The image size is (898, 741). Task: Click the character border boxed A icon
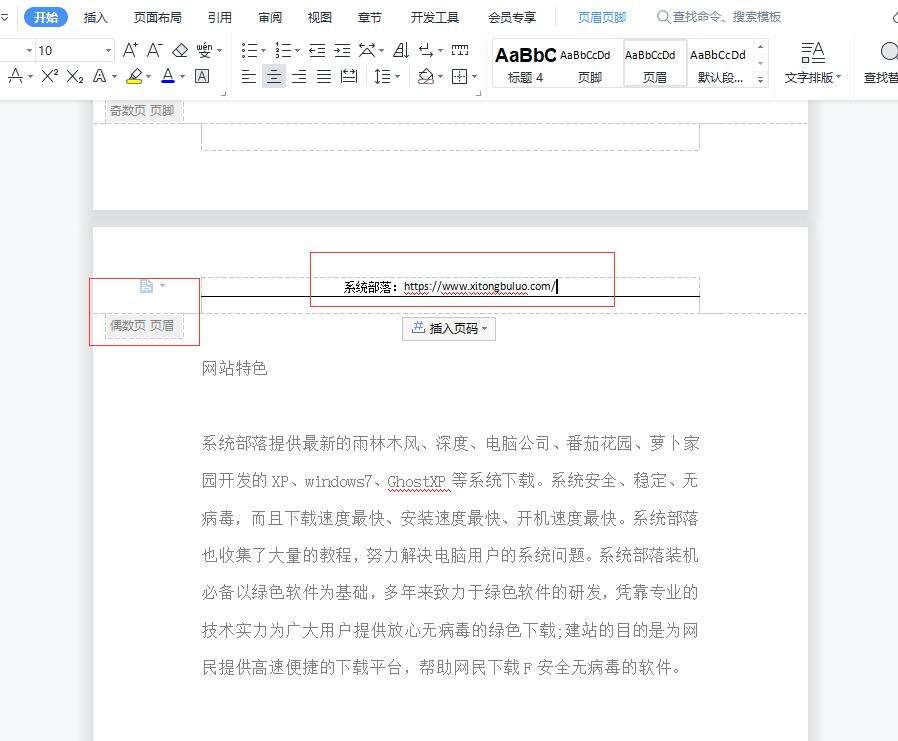click(202, 76)
